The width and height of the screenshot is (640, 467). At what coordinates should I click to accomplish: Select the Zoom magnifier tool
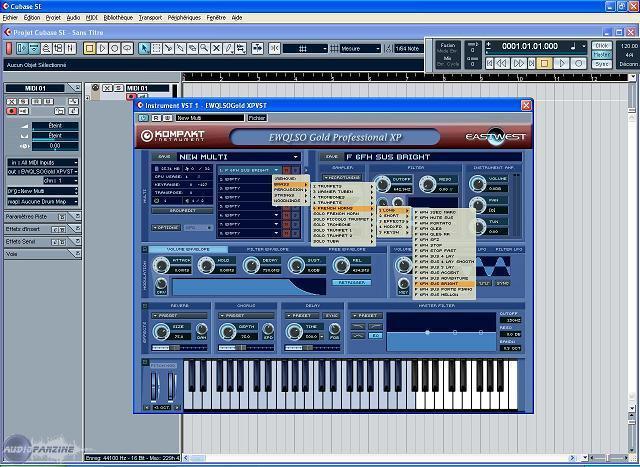coord(204,49)
